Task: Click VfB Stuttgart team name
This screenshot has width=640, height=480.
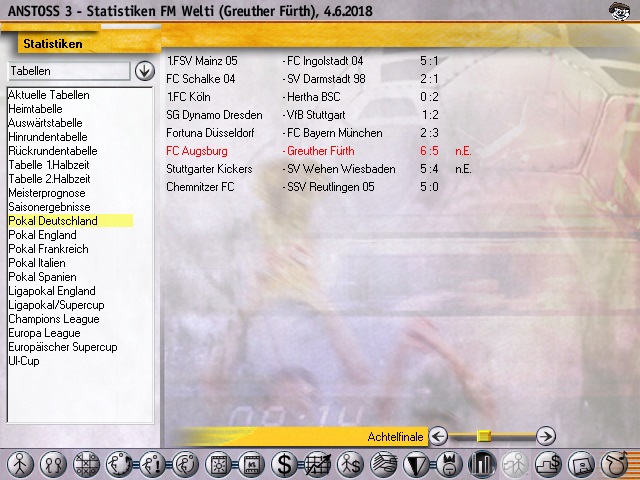Action: [316, 115]
